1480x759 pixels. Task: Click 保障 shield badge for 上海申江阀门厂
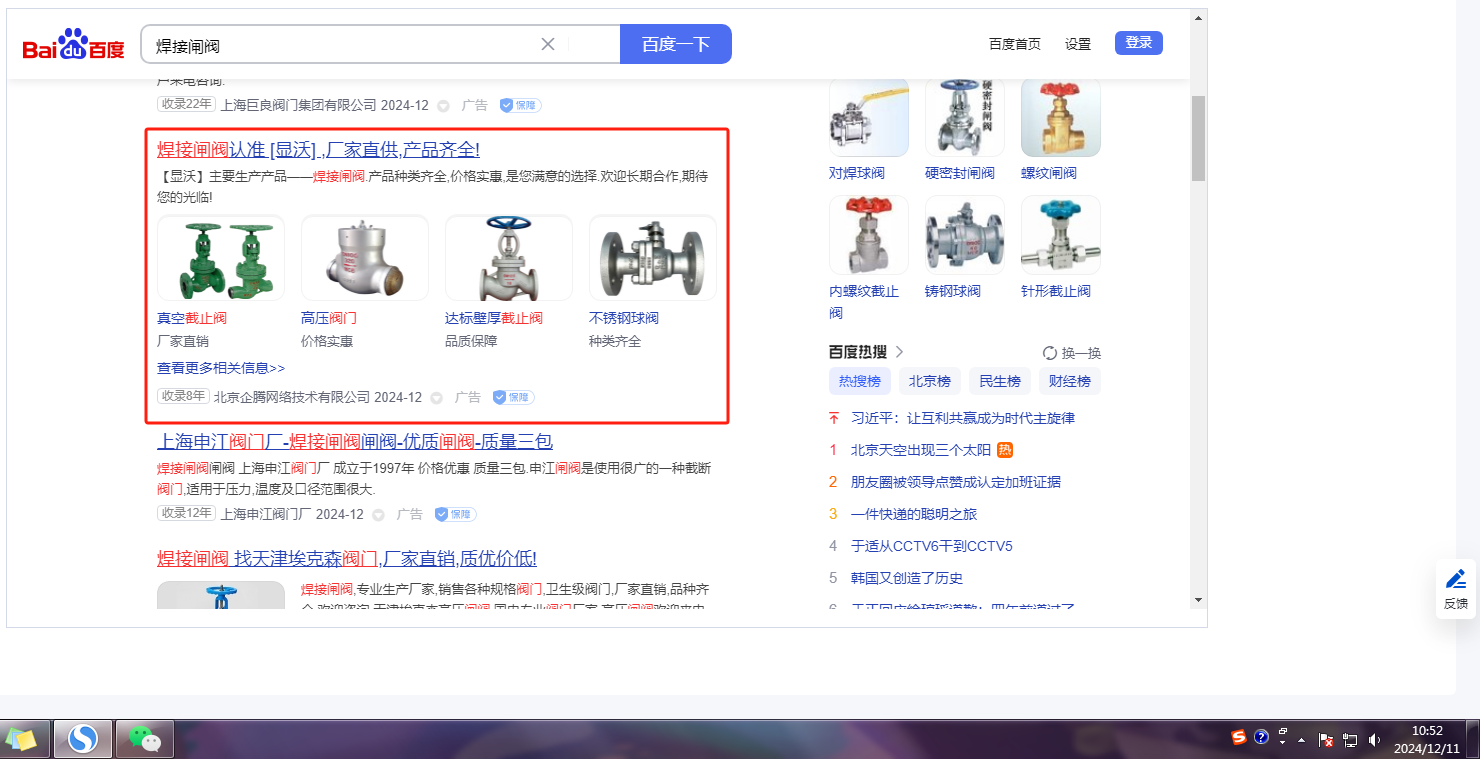455,514
